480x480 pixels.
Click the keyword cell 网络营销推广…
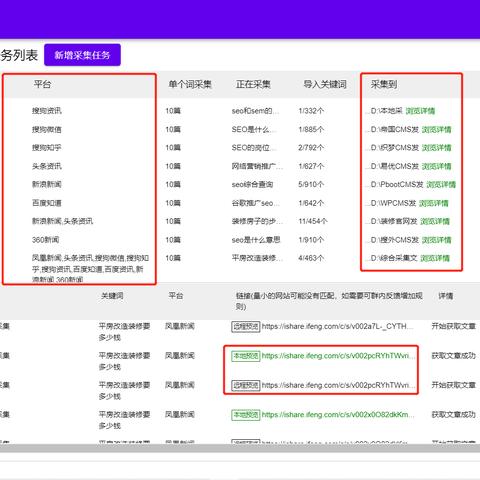257,166
